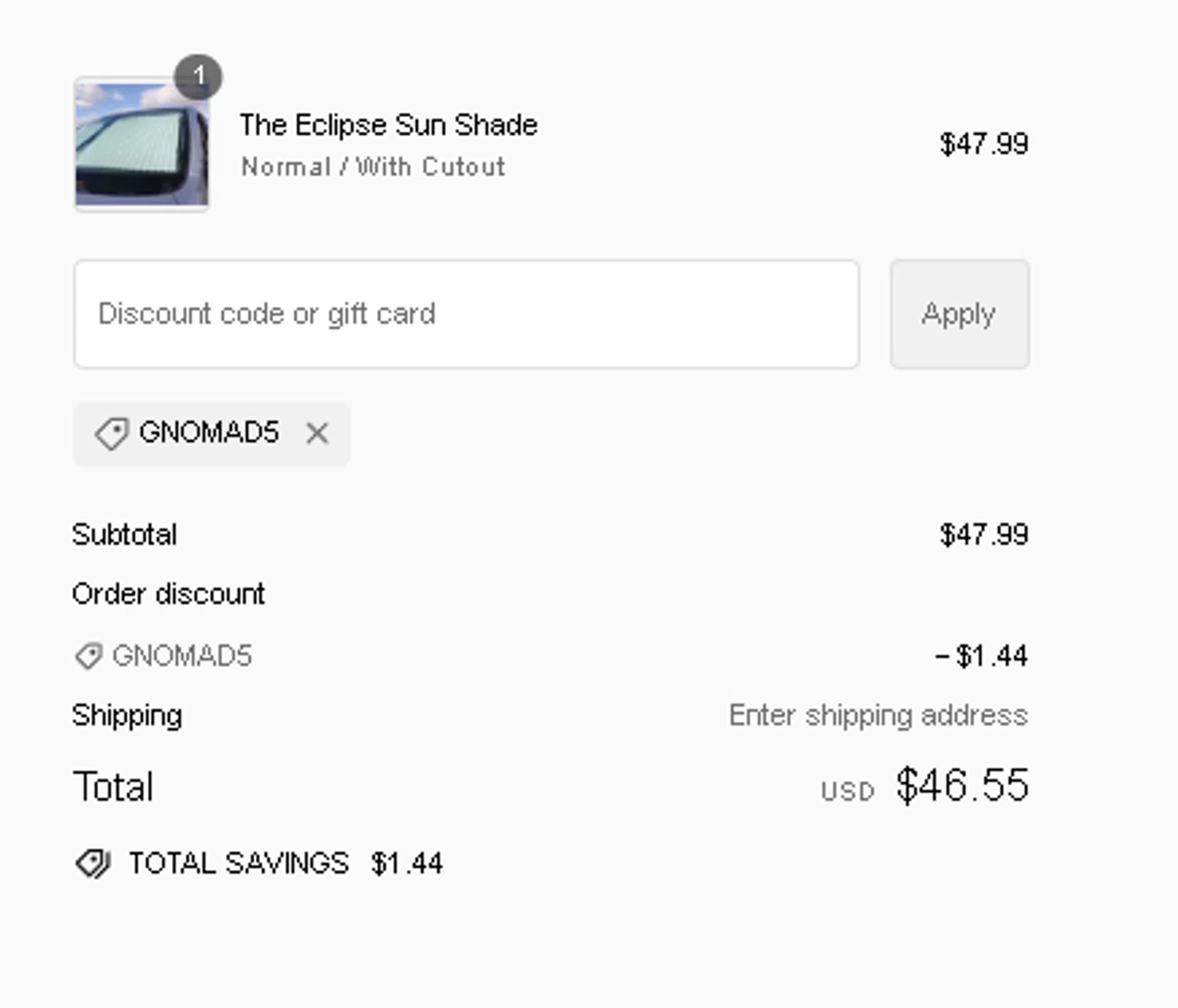Click the quantity badge on product image

(x=198, y=76)
